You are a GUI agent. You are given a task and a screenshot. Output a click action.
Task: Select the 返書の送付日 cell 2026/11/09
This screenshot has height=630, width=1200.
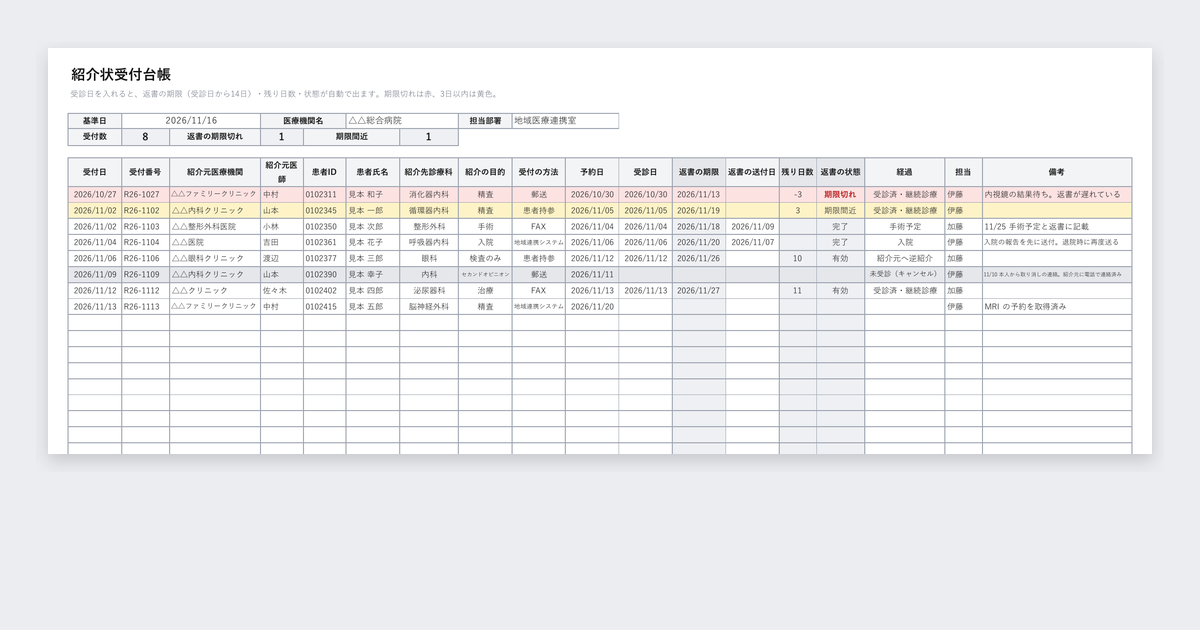coord(752,227)
